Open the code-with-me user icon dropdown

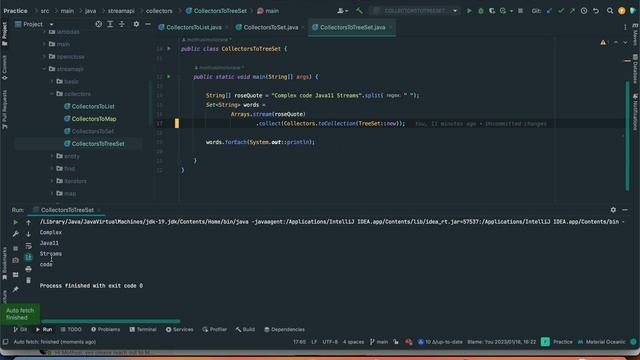click(342, 11)
